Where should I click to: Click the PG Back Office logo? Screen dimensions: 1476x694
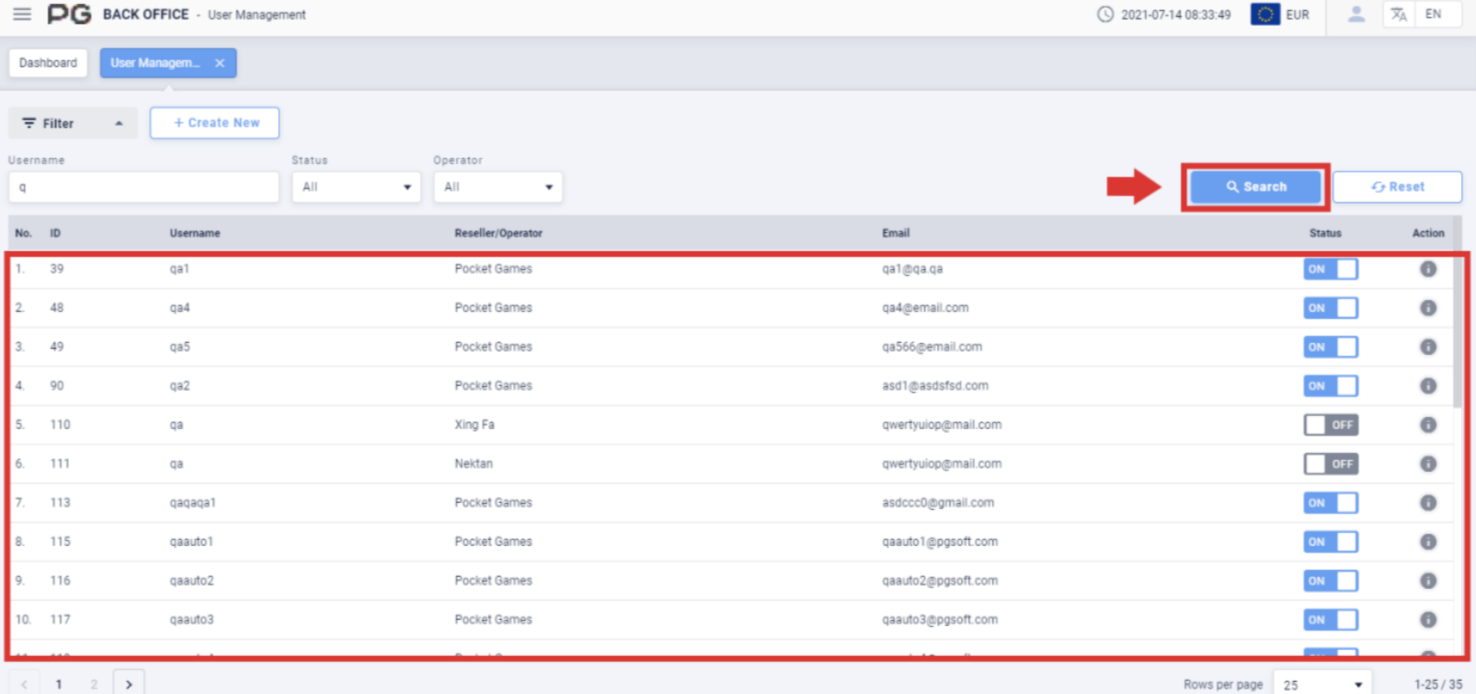(x=70, y=14)
